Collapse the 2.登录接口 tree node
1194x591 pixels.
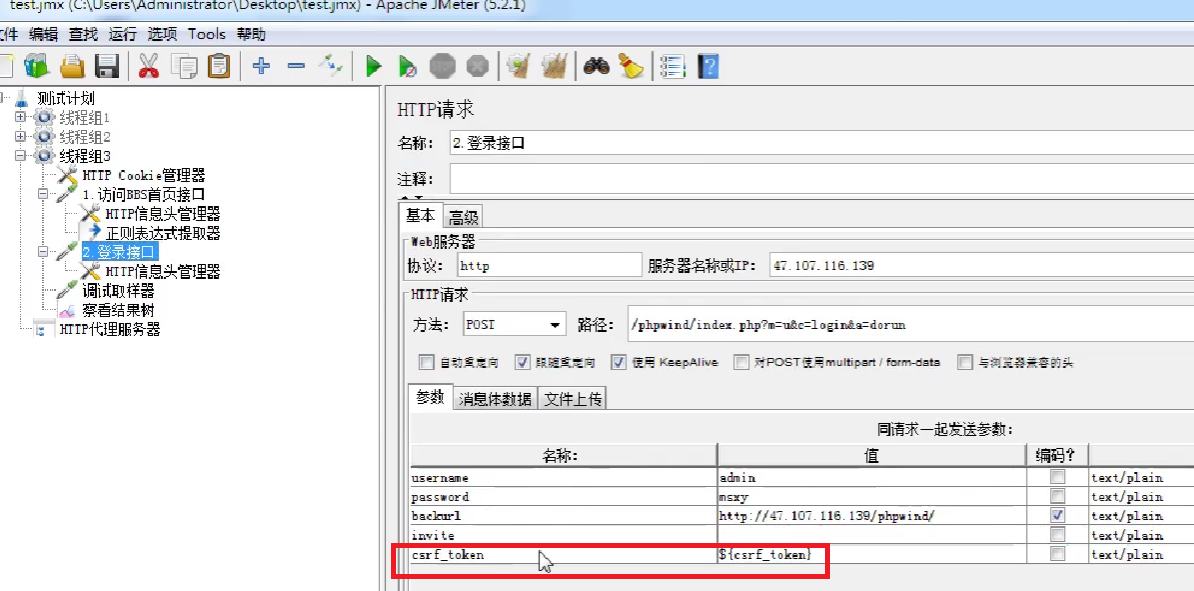pos(43,251)
